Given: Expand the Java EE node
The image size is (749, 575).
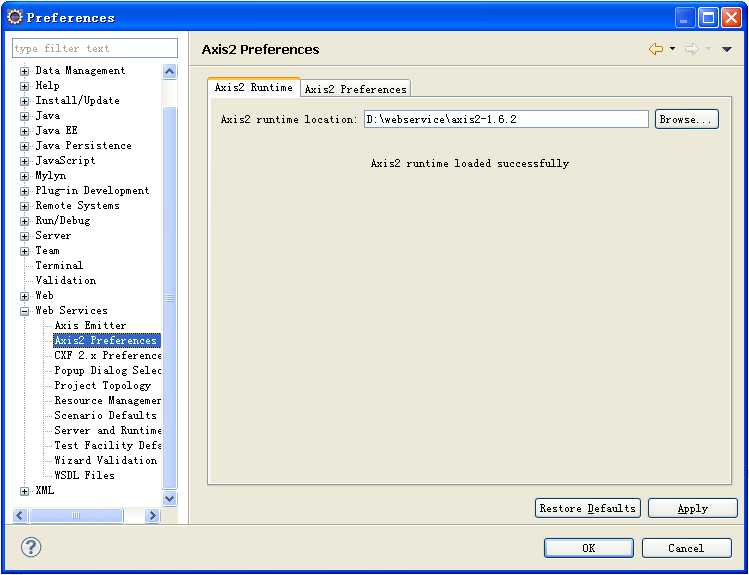Looking at the screenshot, I should [24, 131].
